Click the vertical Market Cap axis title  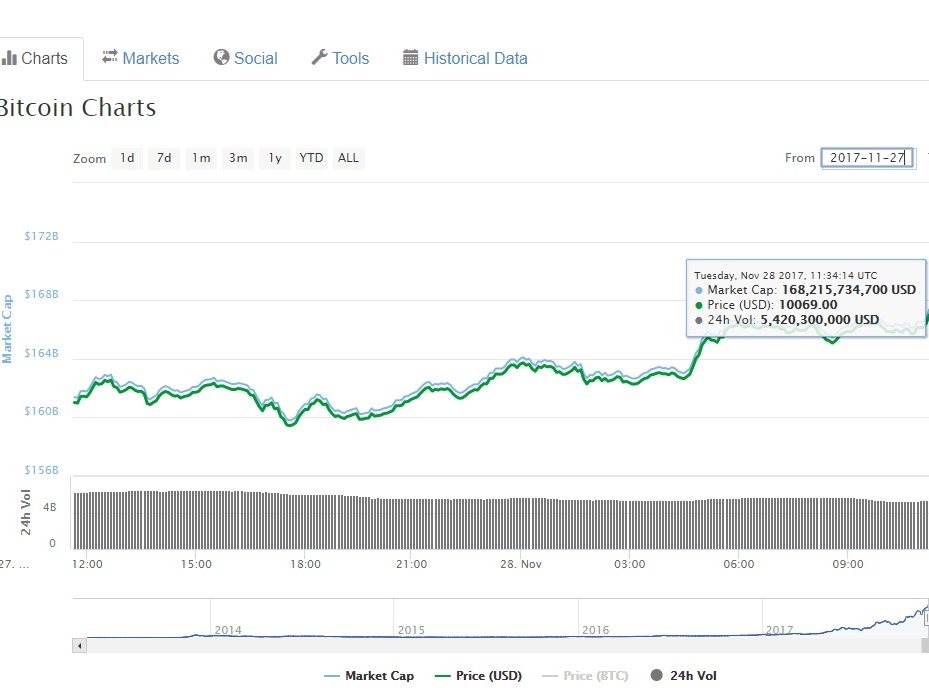click(x=7, y=329)
